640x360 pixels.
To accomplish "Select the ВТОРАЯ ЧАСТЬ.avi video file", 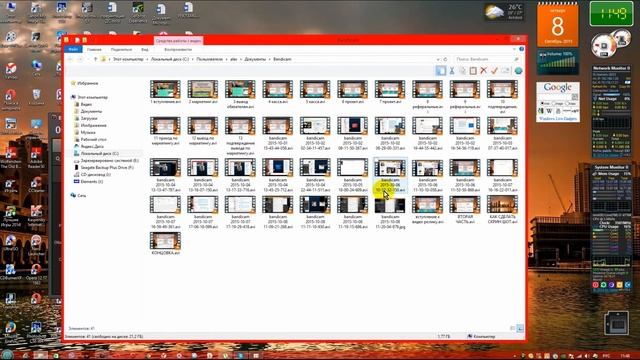I will pyautogui.click(x=465, y=210).
